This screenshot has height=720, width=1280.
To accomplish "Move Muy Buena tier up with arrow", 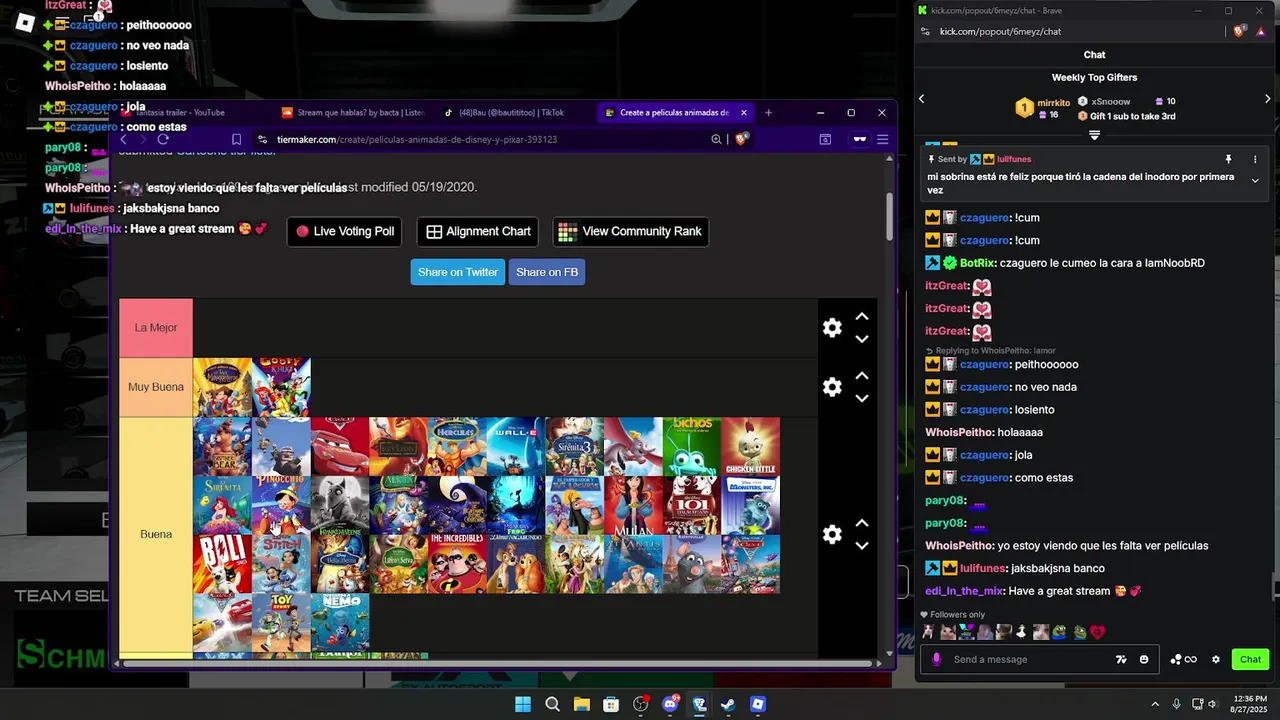I will (862, 376).
